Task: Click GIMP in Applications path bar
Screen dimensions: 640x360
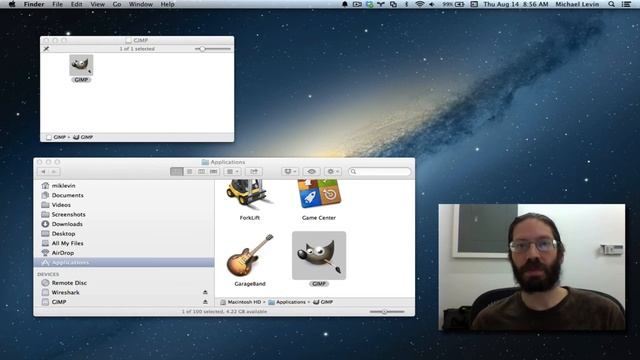Action: 323,302
